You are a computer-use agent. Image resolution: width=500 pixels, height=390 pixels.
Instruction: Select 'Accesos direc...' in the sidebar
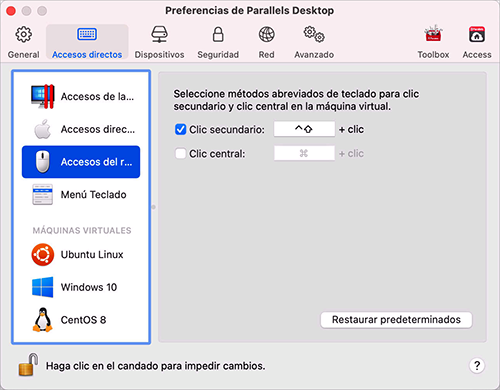[x=81, y=129]
